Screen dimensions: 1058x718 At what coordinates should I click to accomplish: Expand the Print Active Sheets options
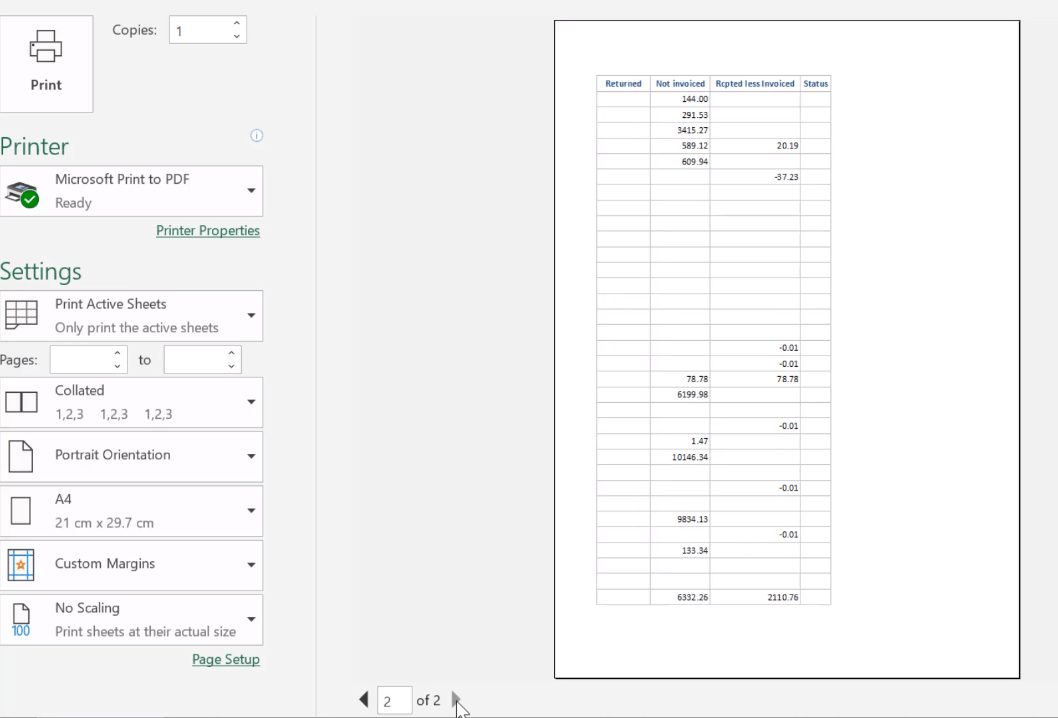252,316
